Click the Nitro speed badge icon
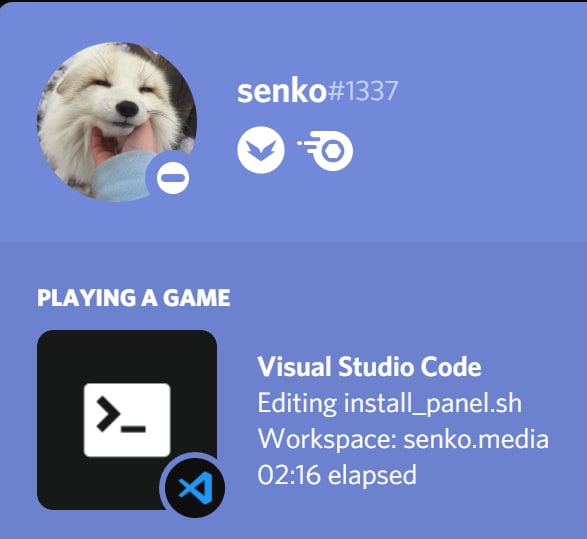 click(x=326, y=150)
